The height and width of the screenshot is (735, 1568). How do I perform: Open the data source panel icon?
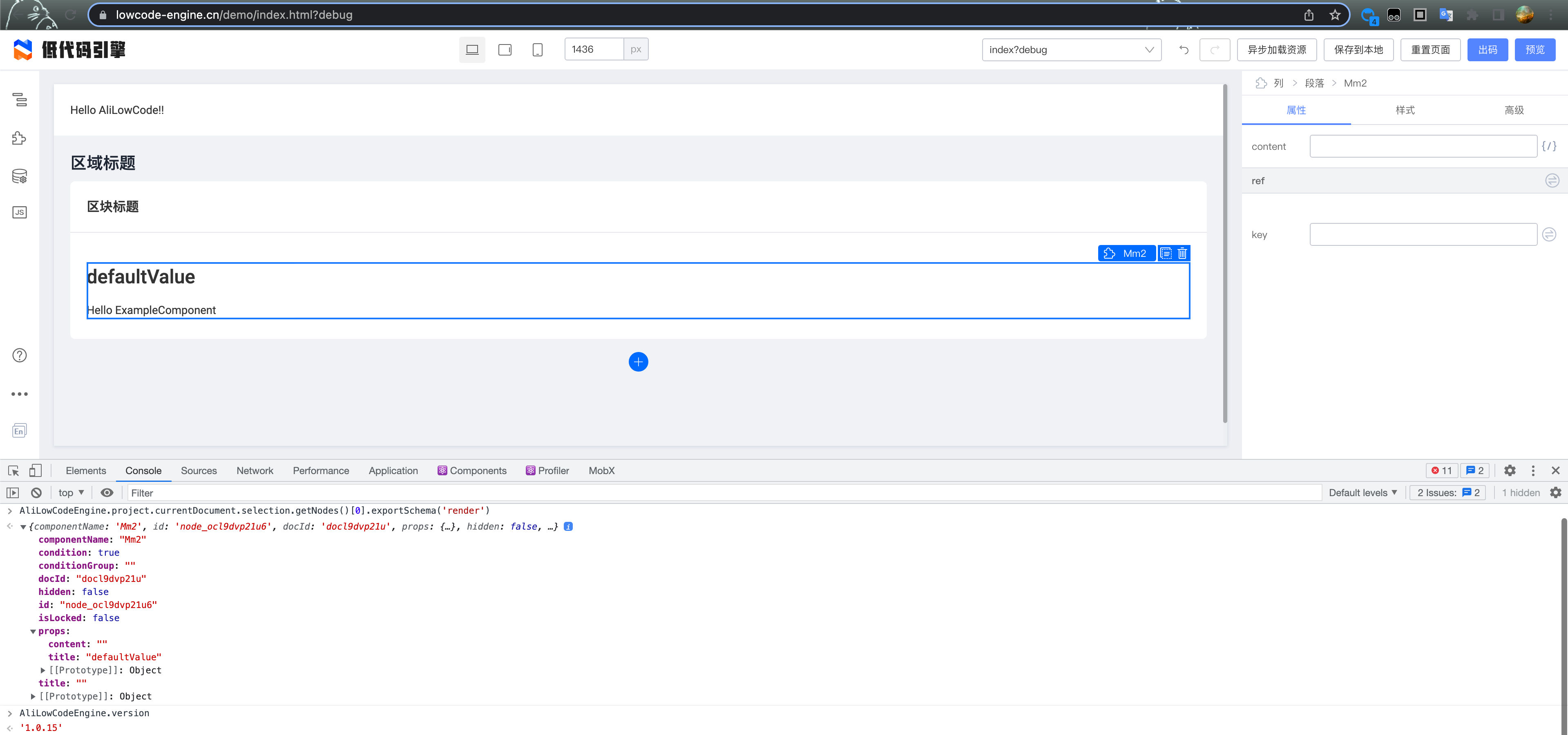pyautogui.click(x=20, y=176)
